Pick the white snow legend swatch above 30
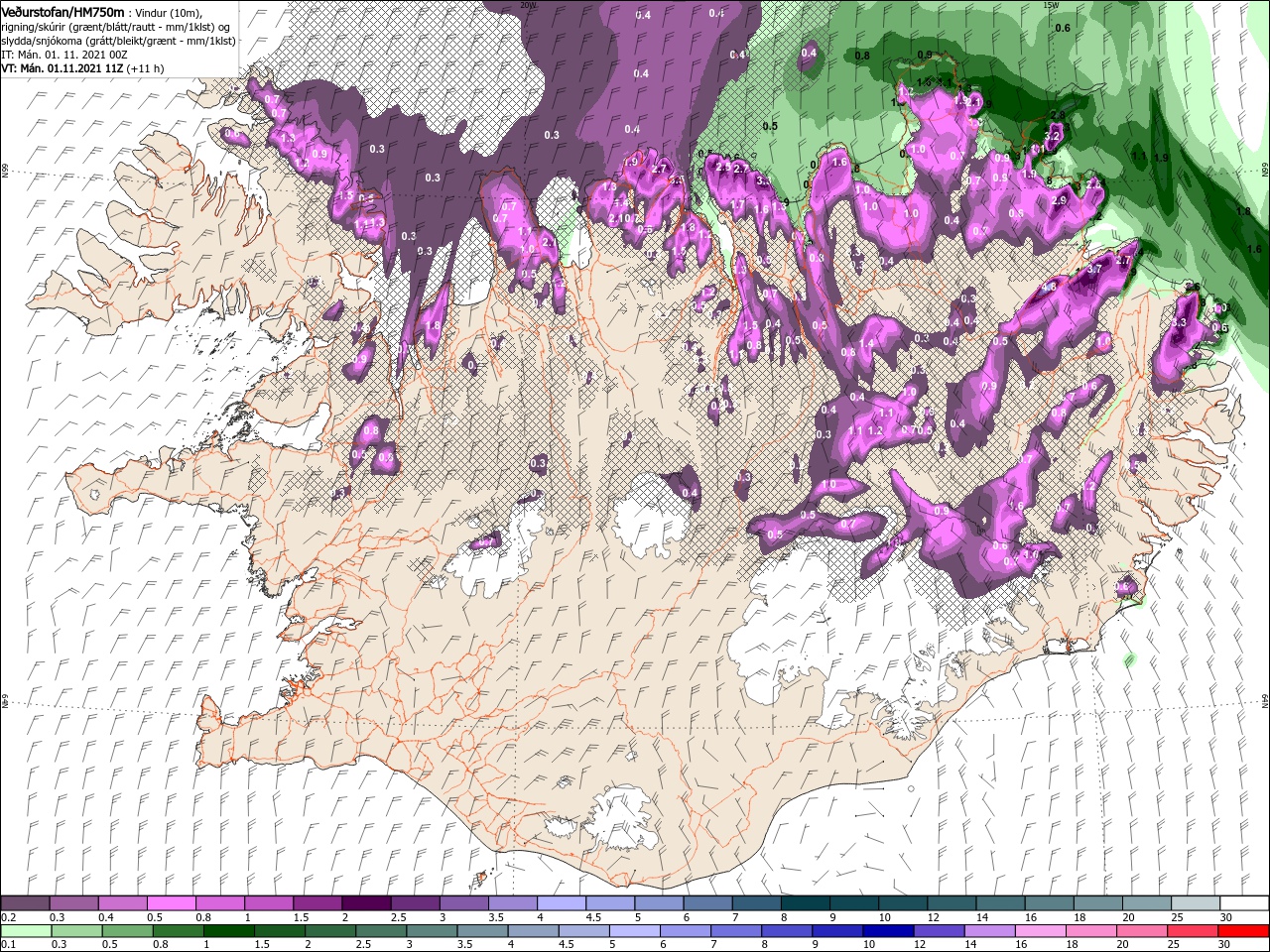This screenshot has width=1270, height=952. 1245,903
